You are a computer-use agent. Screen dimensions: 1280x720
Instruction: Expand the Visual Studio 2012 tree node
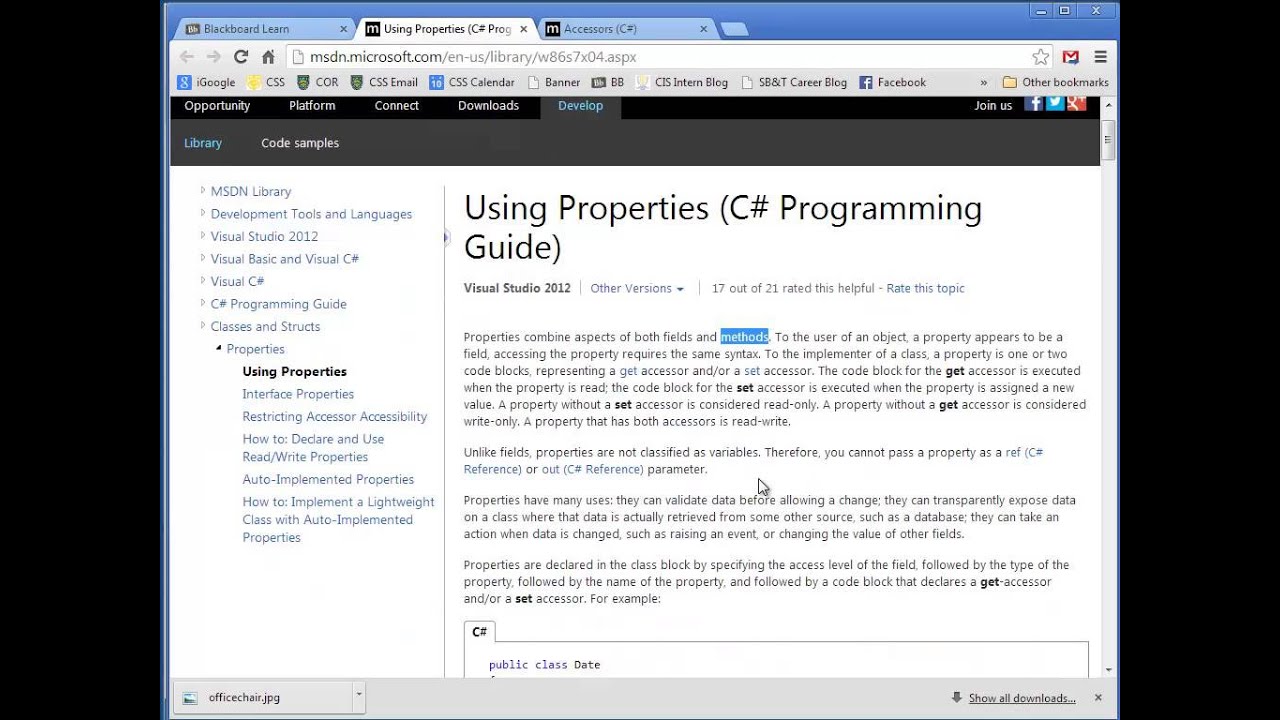[203, 235]
